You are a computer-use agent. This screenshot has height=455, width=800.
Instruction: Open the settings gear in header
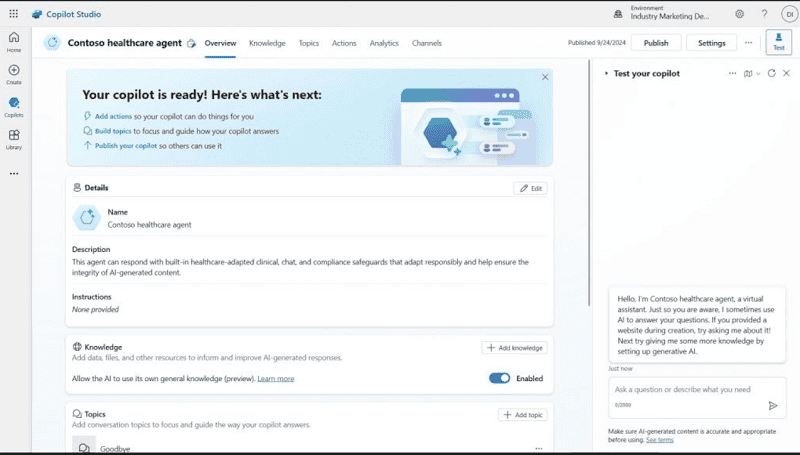[x=739, y=14]
